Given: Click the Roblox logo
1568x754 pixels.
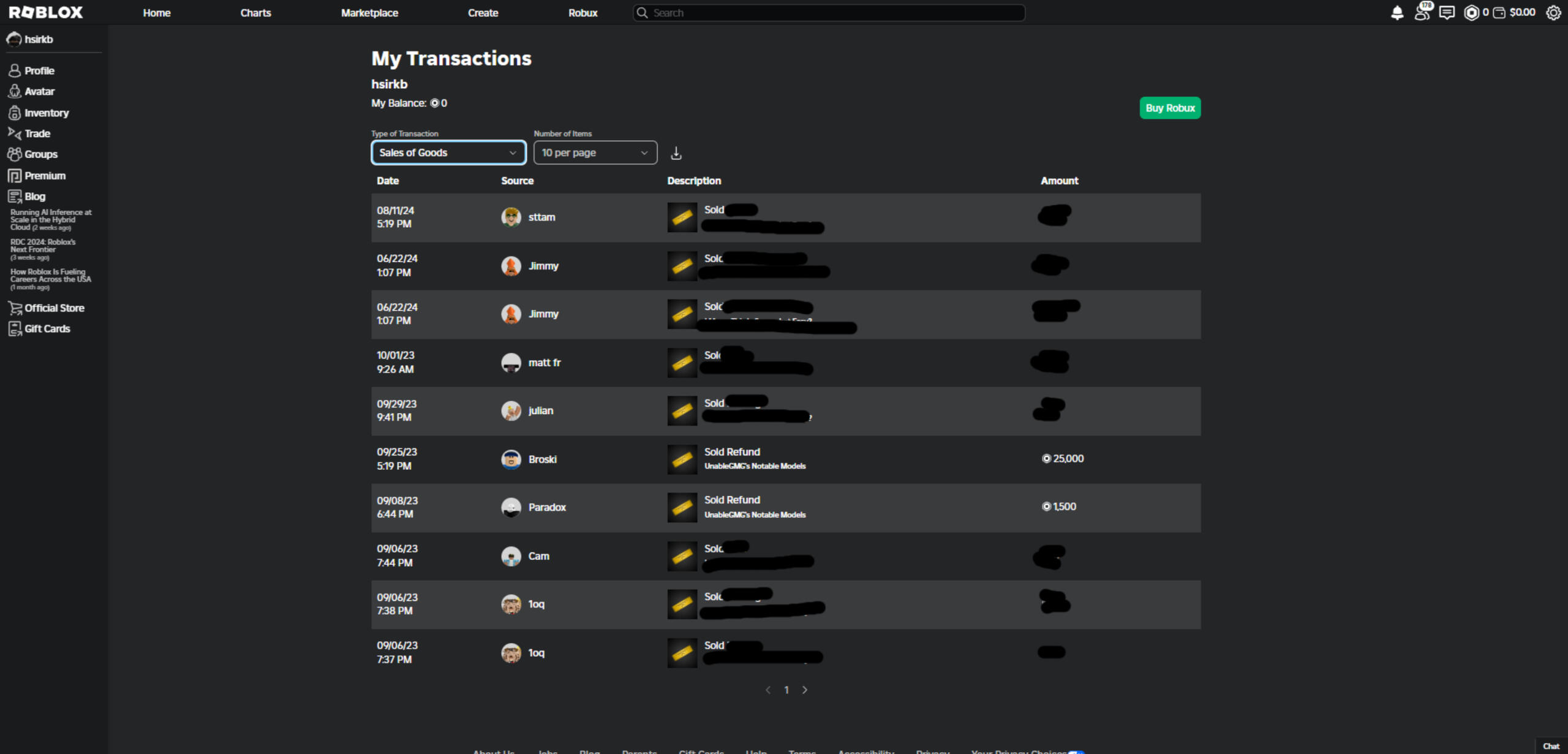Looking at the screenshot, I should pyautogui.click(x=46, y=12).
